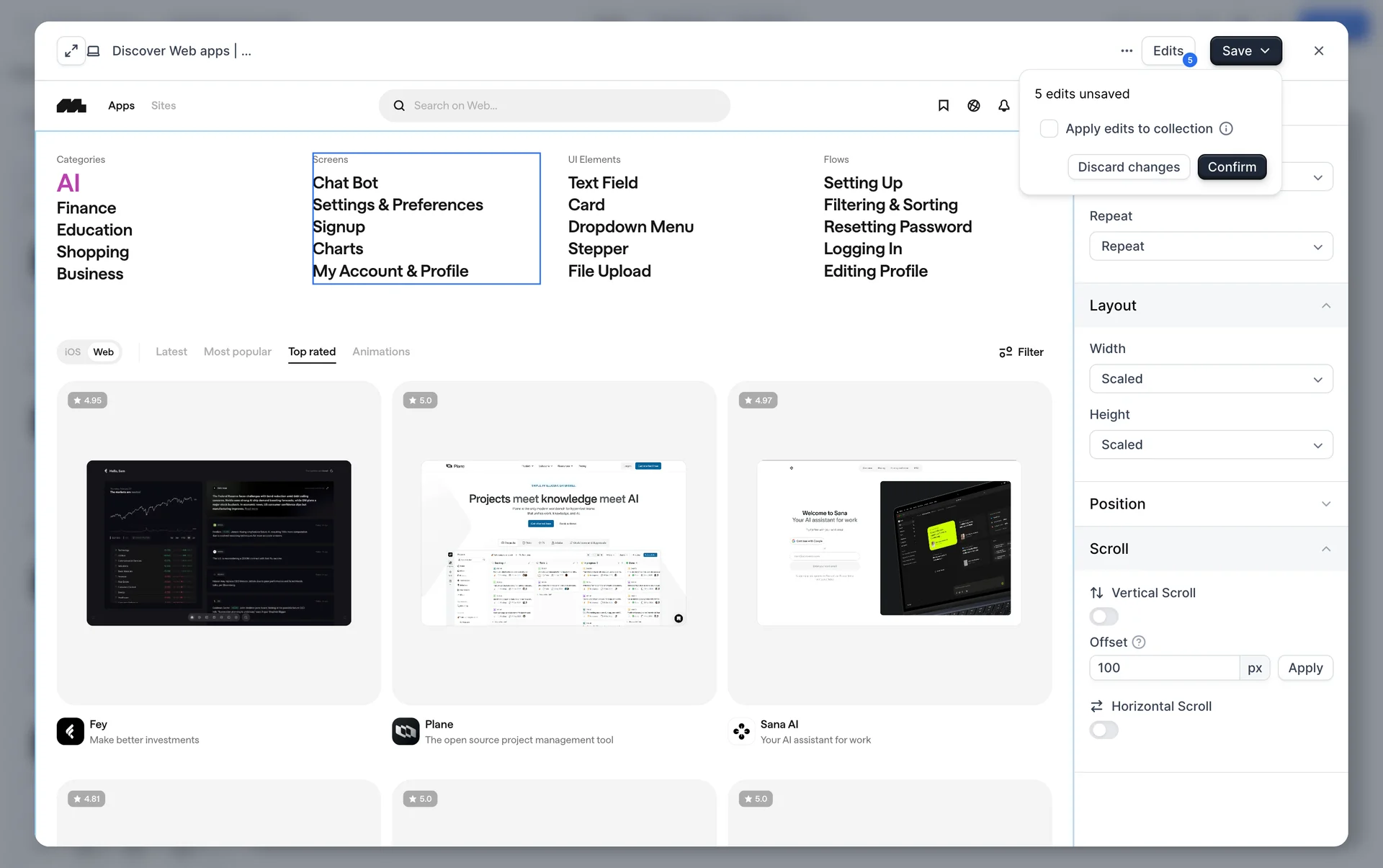Click the Discard changes button
This screenshot has width=1383, height=868.
(x=1128, y=167)
